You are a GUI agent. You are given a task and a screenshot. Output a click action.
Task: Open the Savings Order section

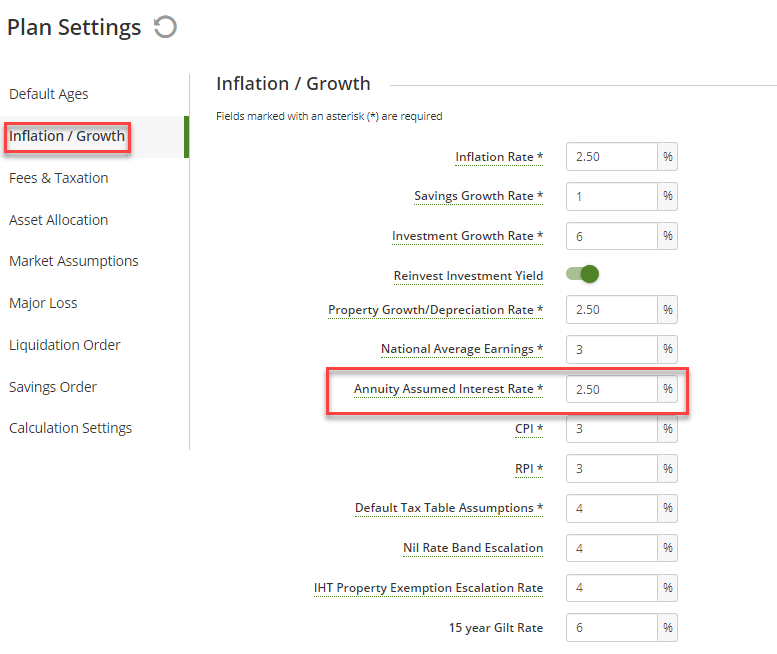pyautogui.click(x=53, y=387)
